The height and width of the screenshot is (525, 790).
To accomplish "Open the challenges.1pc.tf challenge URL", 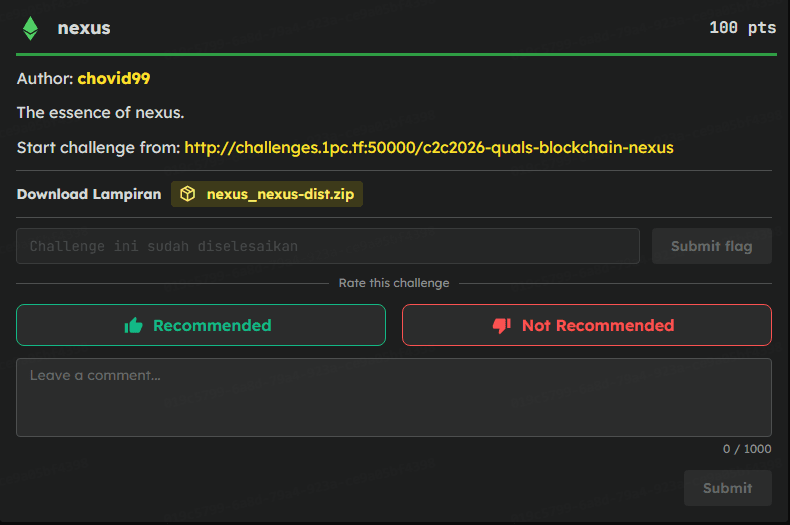I will tap(428, 147).
